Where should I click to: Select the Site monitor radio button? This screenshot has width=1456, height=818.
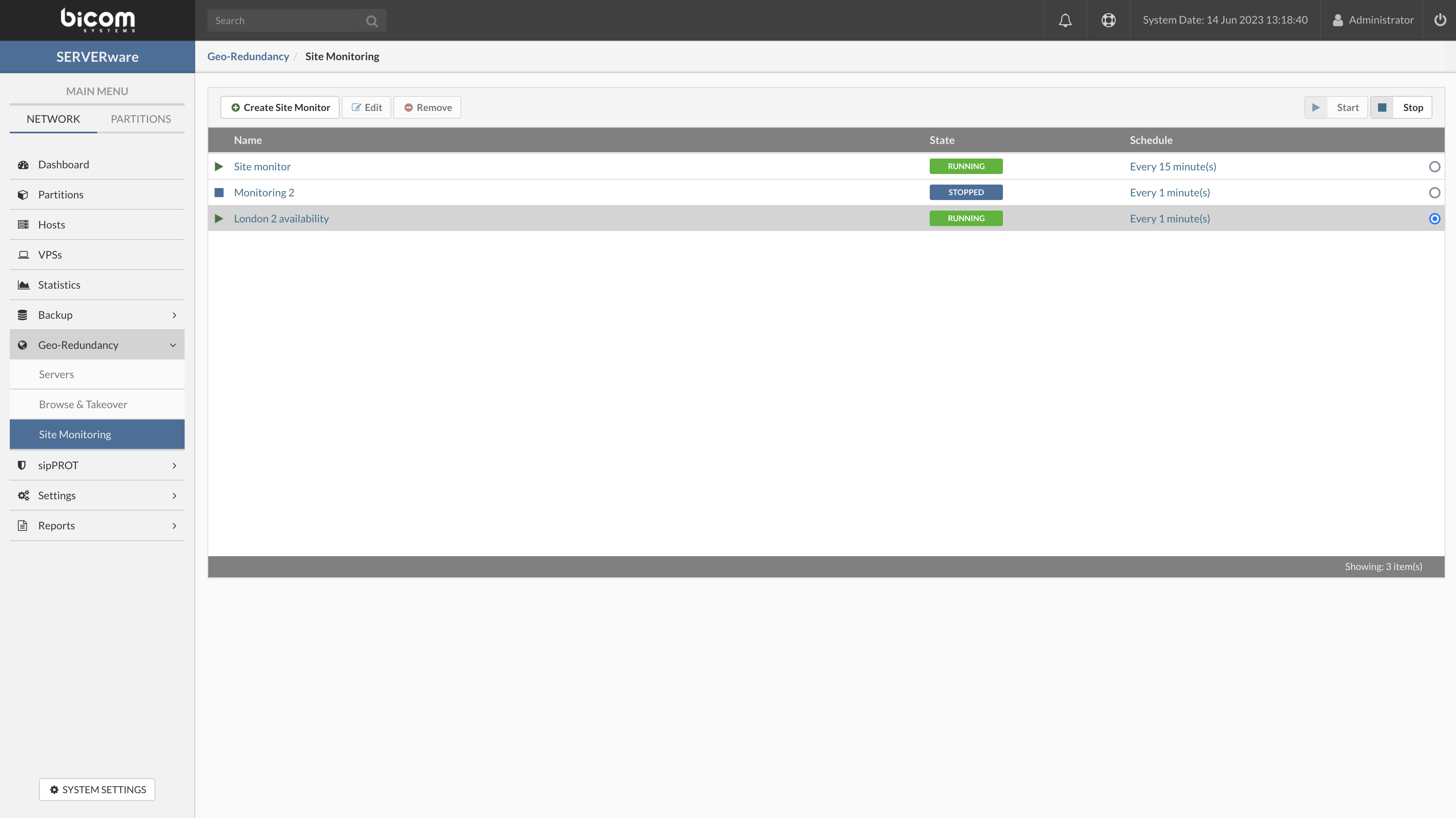pyautogui.click(x=1434, y=167)
